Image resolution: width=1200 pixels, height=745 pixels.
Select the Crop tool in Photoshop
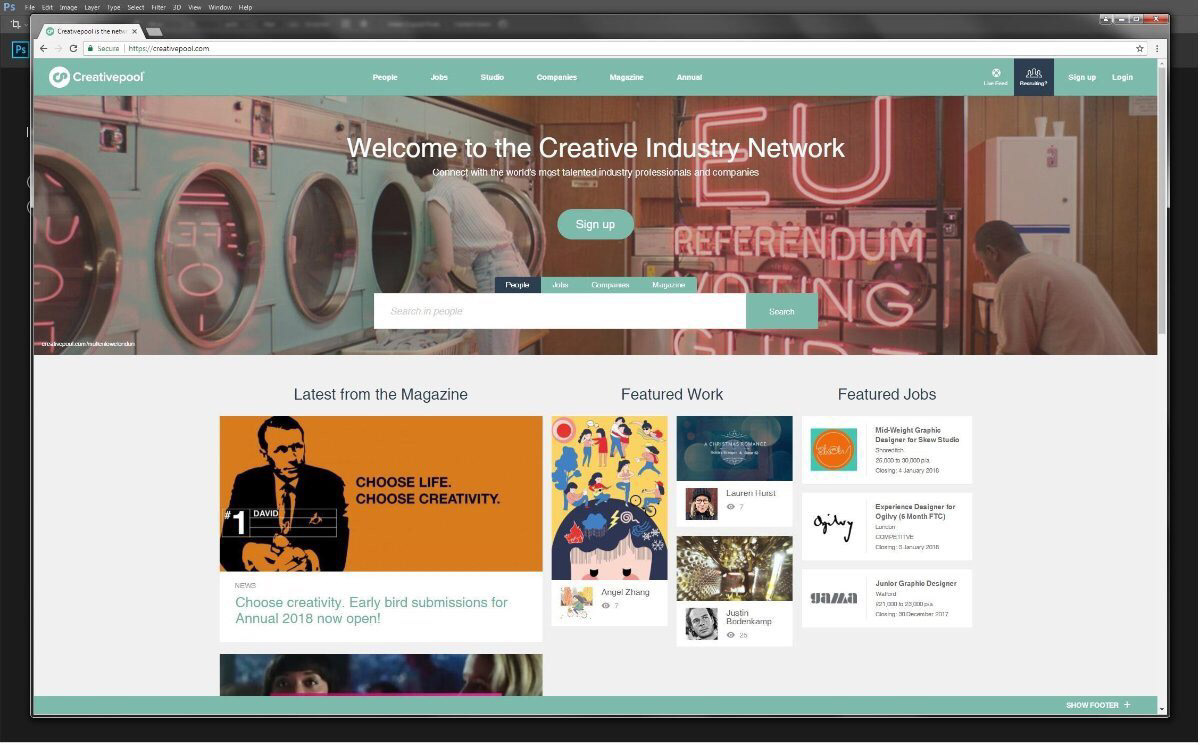click(16, 24)
